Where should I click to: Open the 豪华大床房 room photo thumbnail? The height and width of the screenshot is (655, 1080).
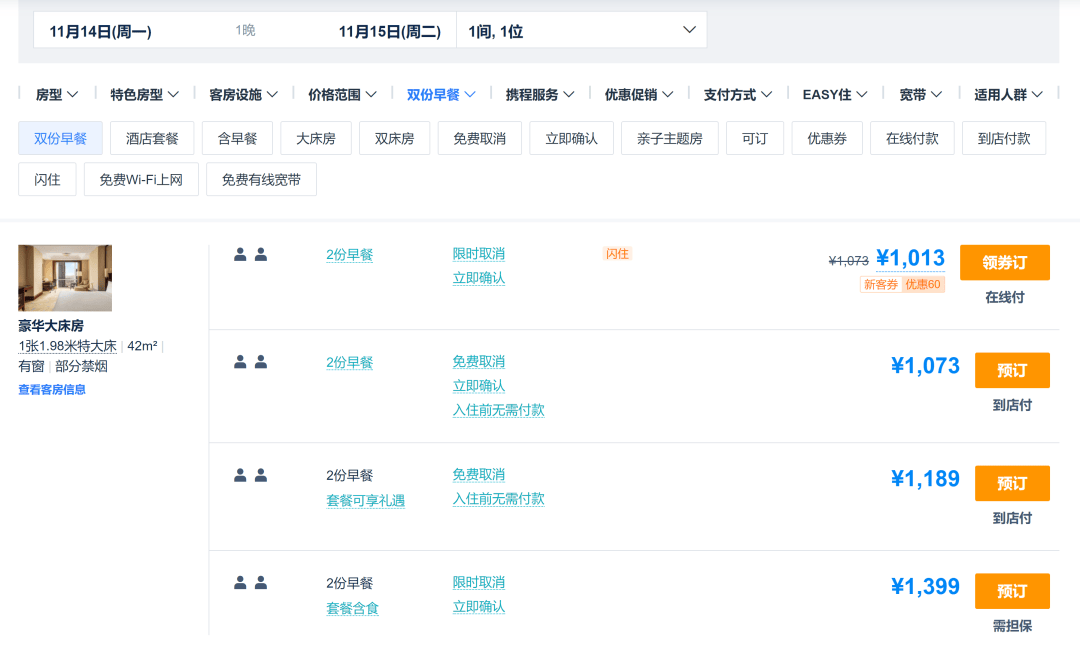65,278
